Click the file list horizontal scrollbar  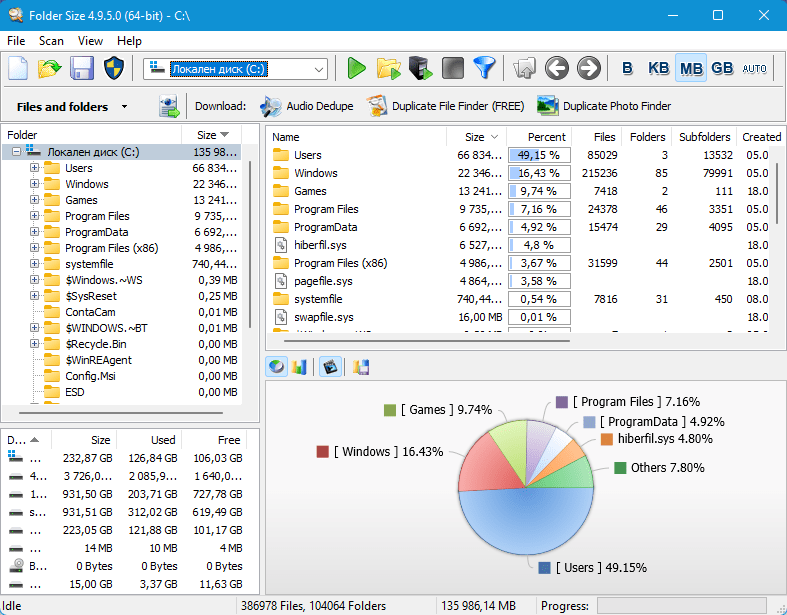point(427,341)
